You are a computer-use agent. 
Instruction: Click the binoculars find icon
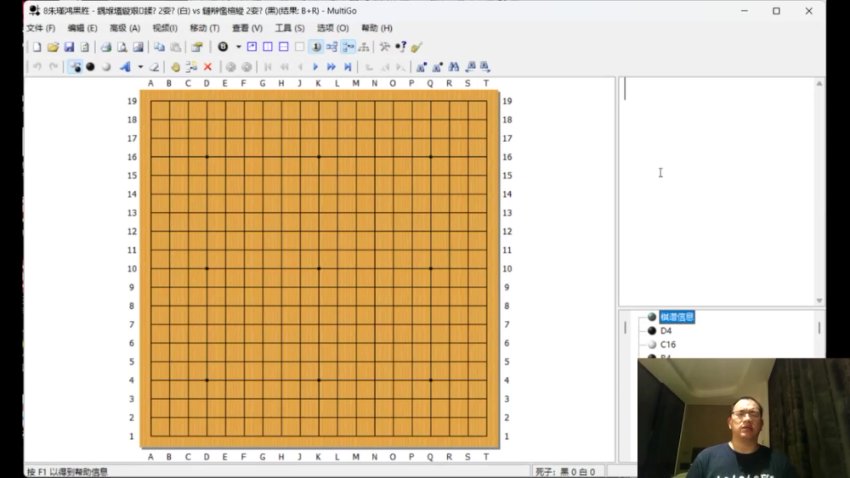coord(453,67)
